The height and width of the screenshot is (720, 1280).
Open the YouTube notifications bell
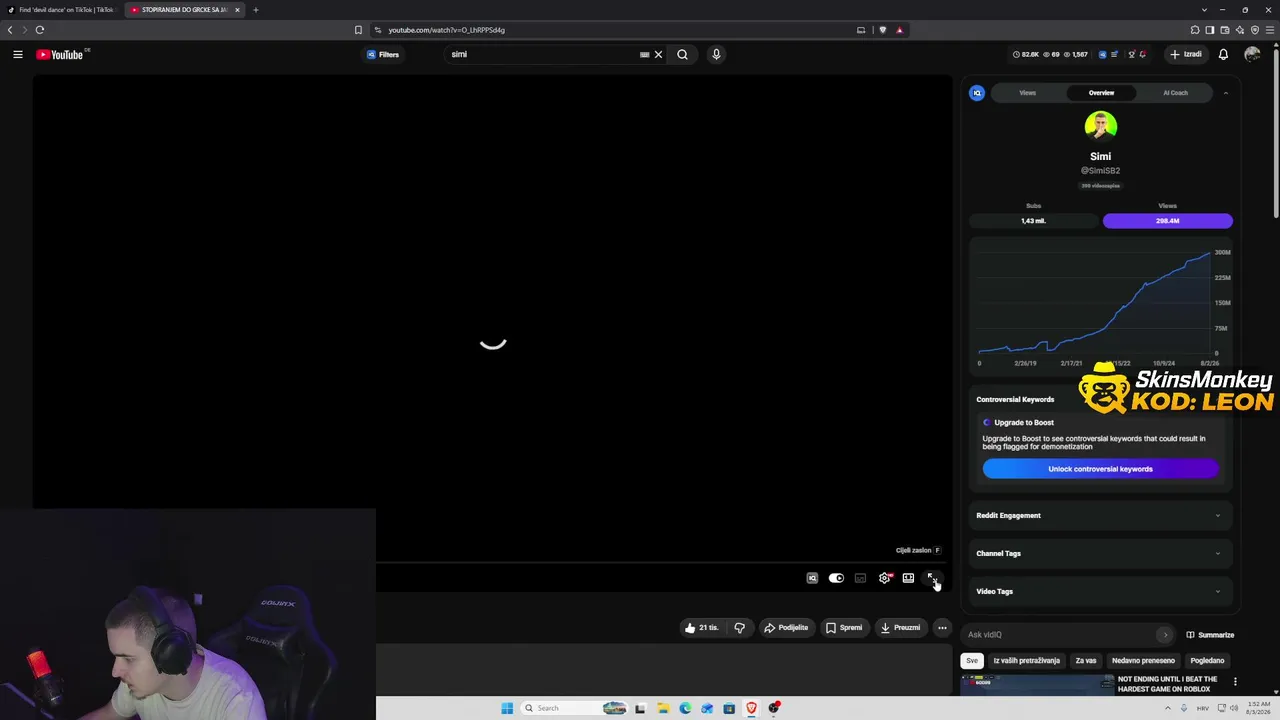pos(1223,54)
